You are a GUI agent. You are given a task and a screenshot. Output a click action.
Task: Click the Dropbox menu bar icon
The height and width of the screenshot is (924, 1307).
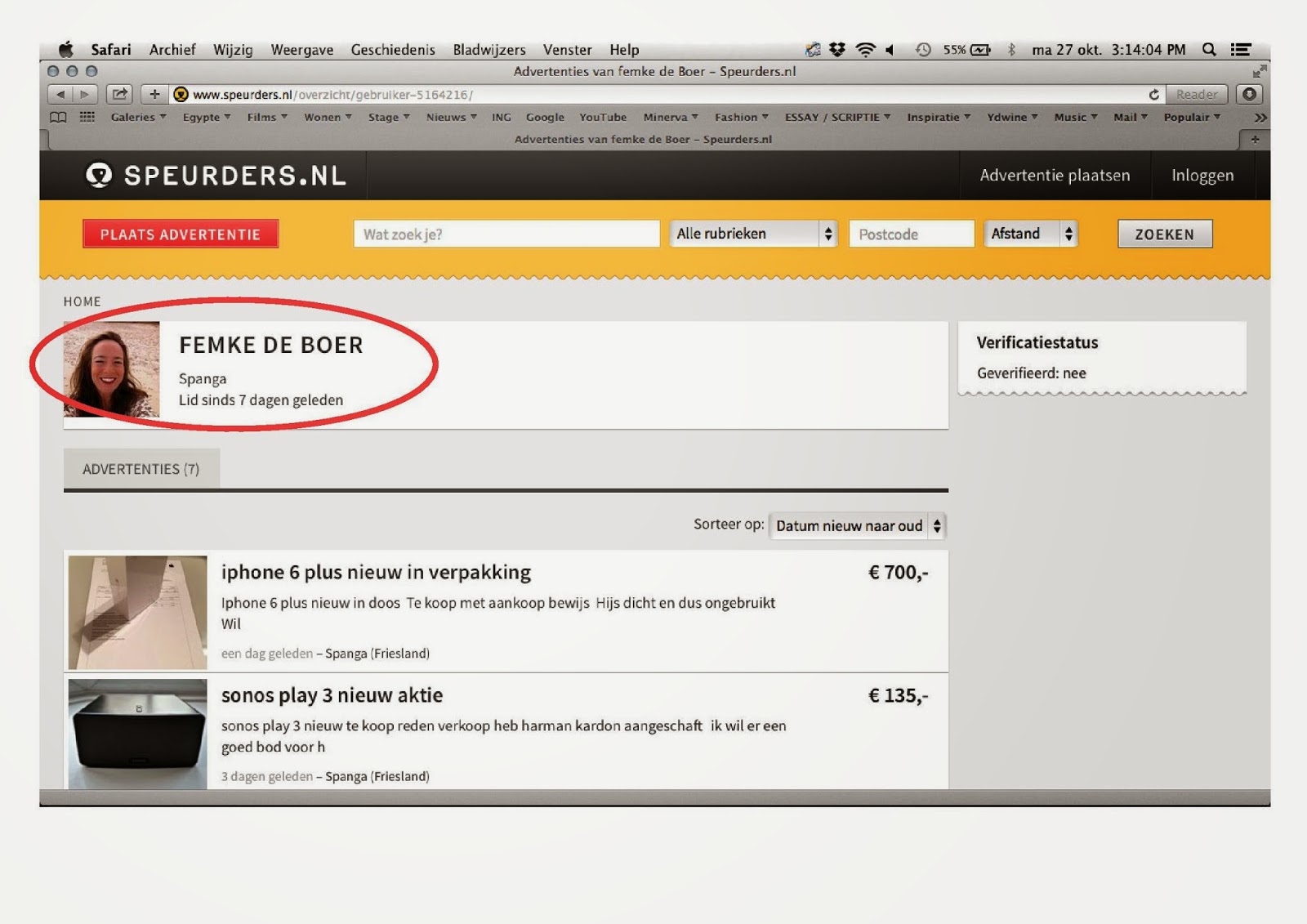[x=837, y=50]
